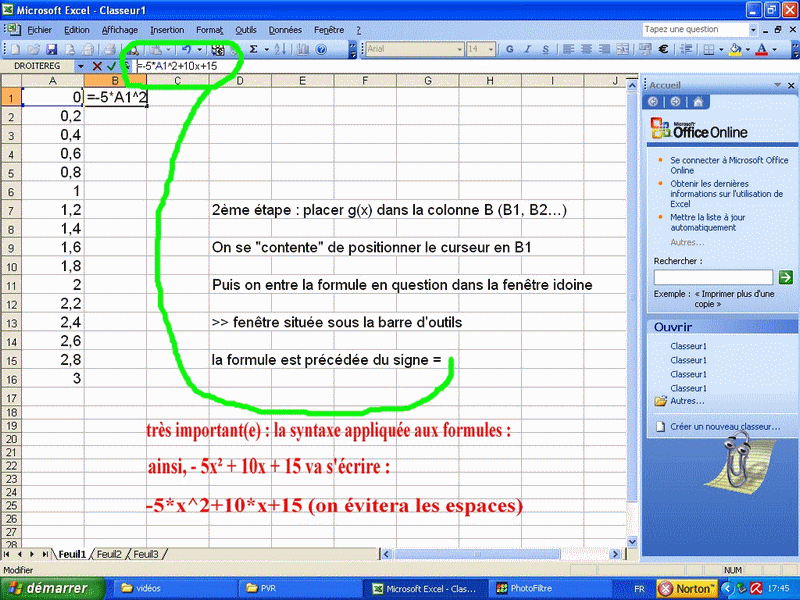The width and height of the screenshot is (800, 600).
Task: Save the workbook with the floppy icon
Action: point(51,49)
